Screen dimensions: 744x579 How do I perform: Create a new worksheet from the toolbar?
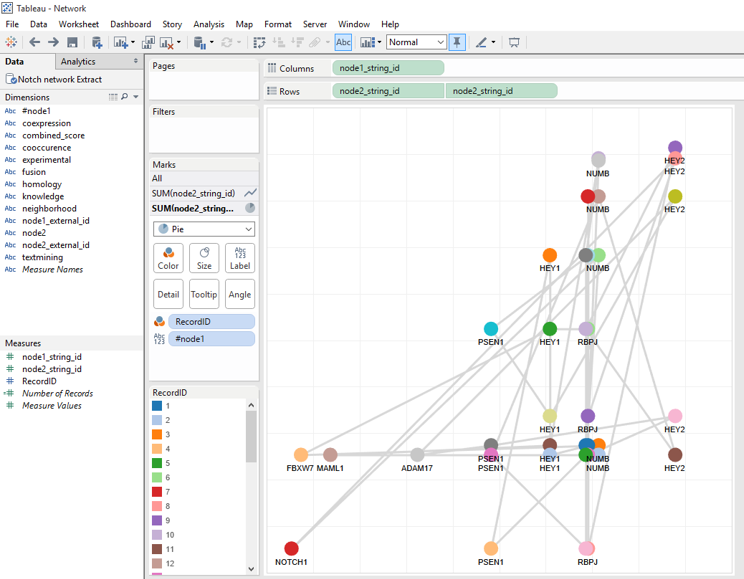tap(121, 43)
